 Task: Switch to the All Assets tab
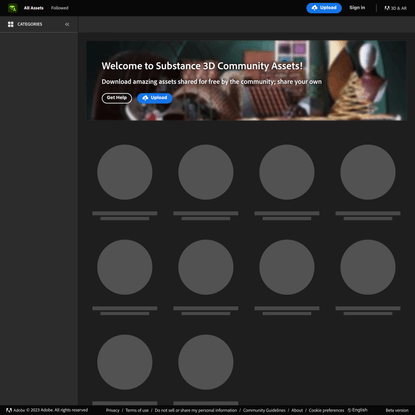(34, 8)
